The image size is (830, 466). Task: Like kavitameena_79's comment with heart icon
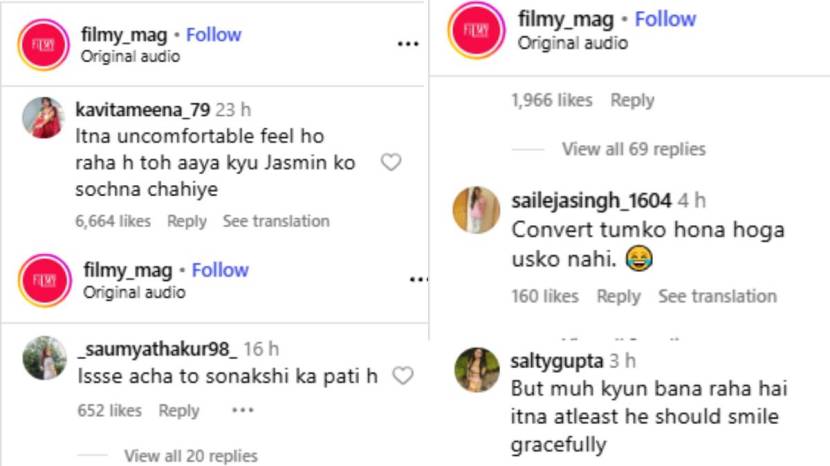[x=391, y=162]
